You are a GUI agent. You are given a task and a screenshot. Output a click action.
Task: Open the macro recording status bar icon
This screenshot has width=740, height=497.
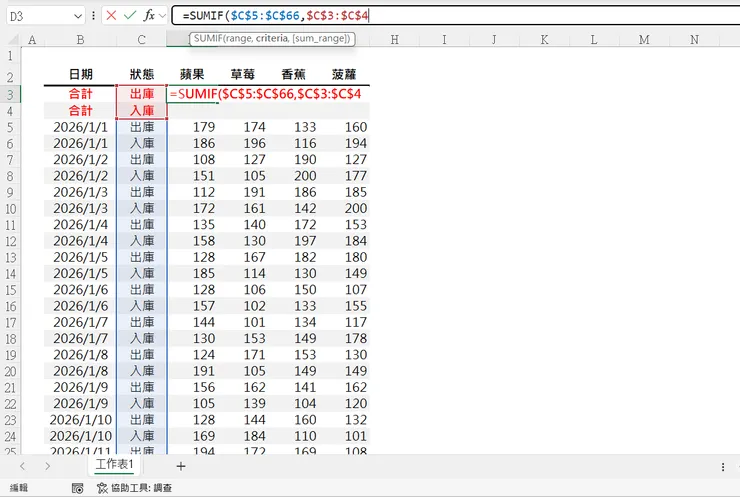(x=77, y=488)
